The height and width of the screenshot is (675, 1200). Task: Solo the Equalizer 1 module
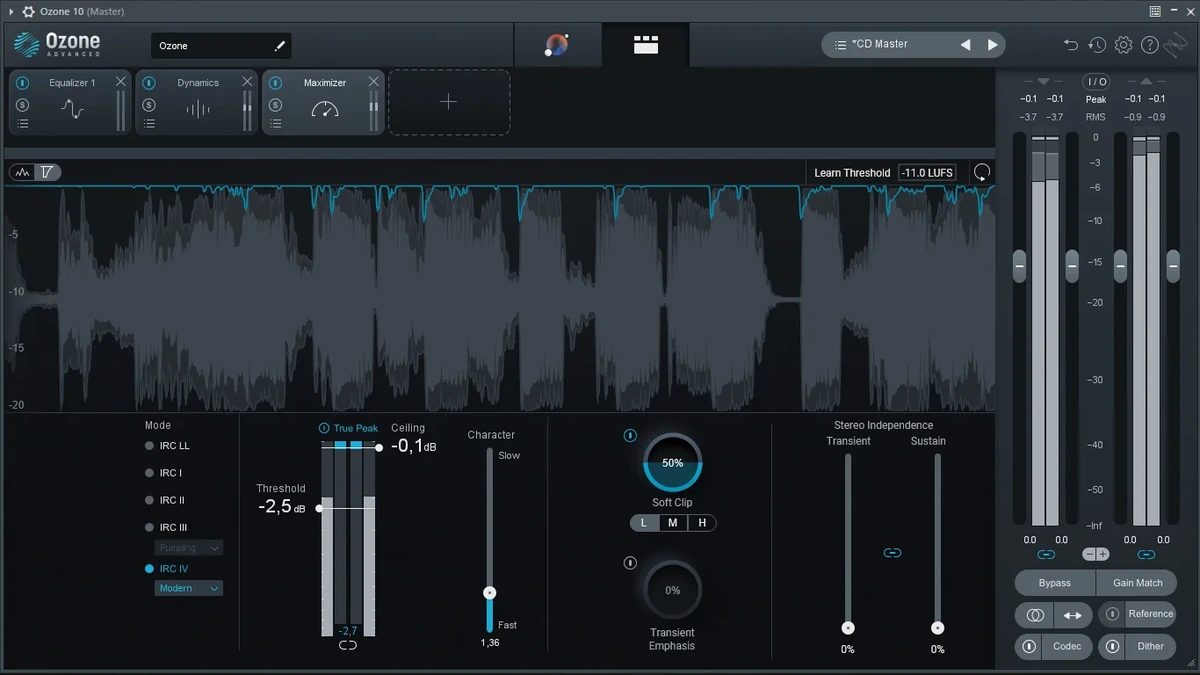point(23,105)
